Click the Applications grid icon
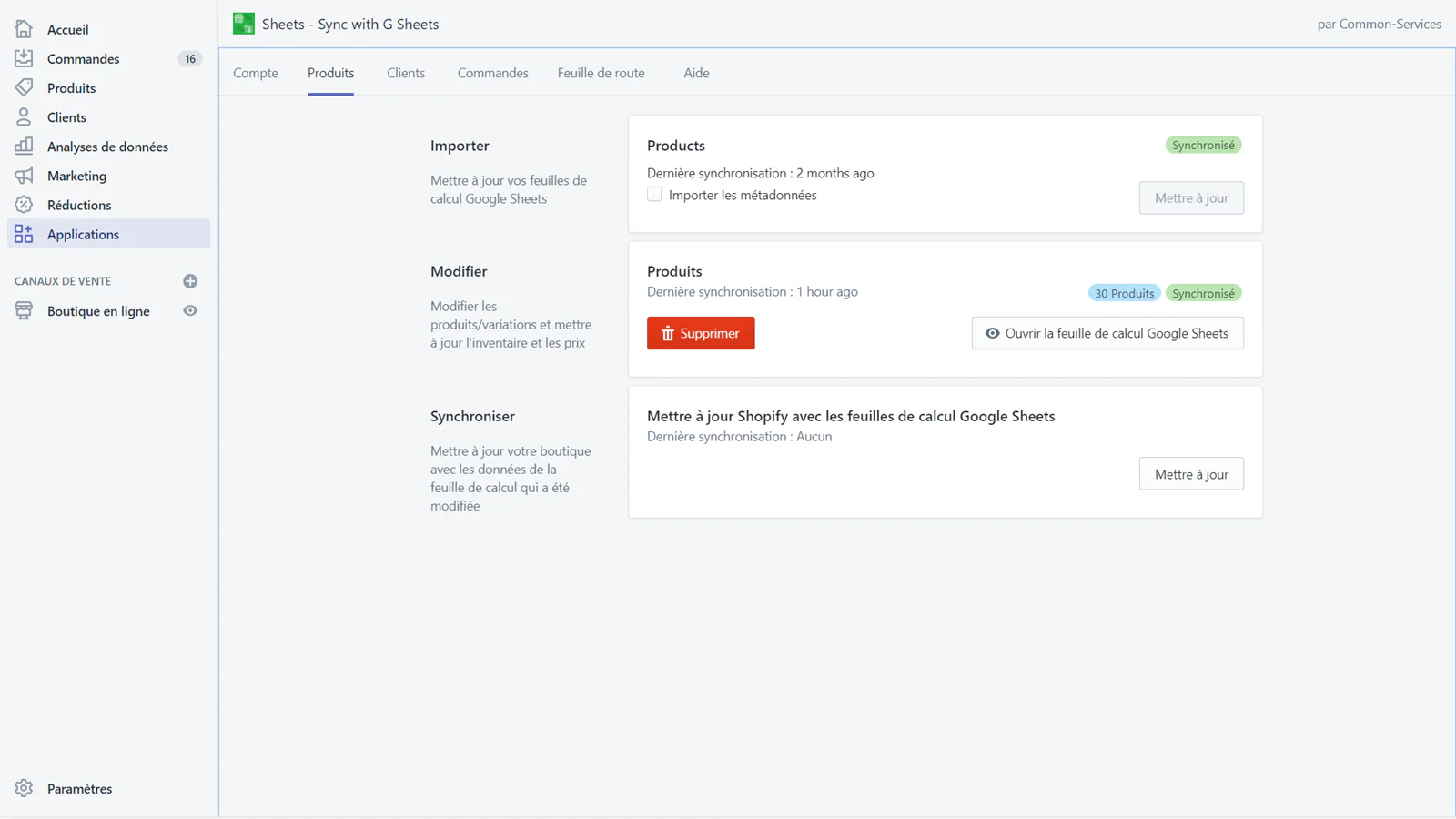1456x819 pixels. coord(24,234)
